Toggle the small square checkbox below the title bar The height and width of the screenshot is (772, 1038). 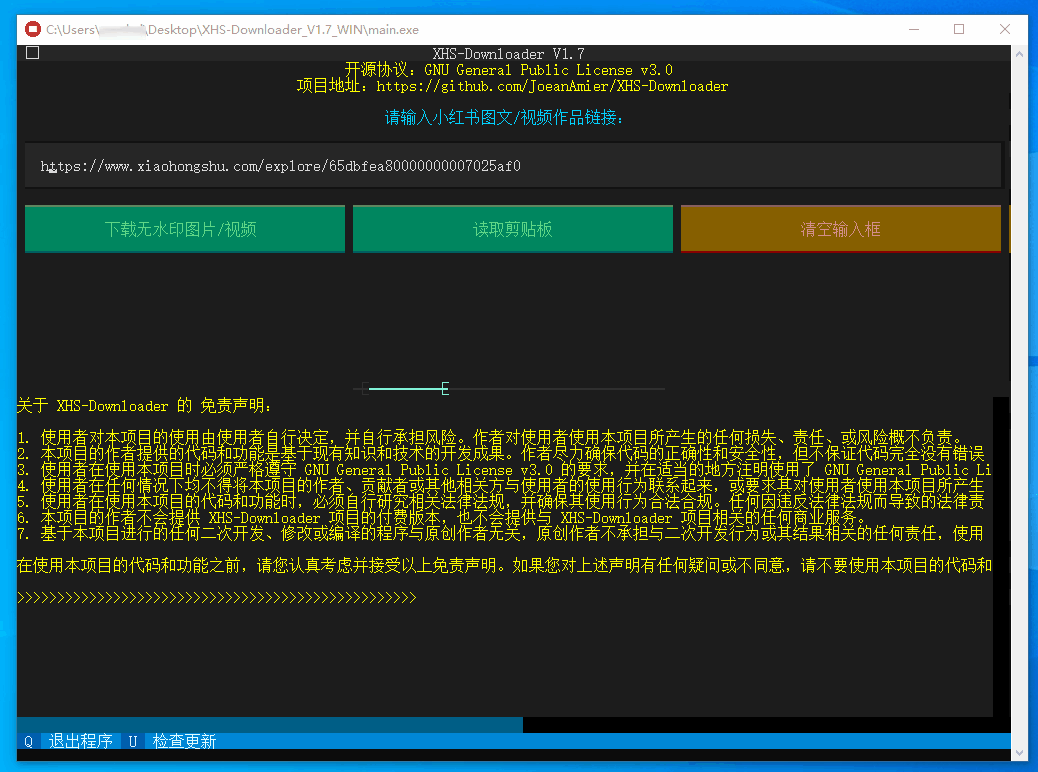31,52
